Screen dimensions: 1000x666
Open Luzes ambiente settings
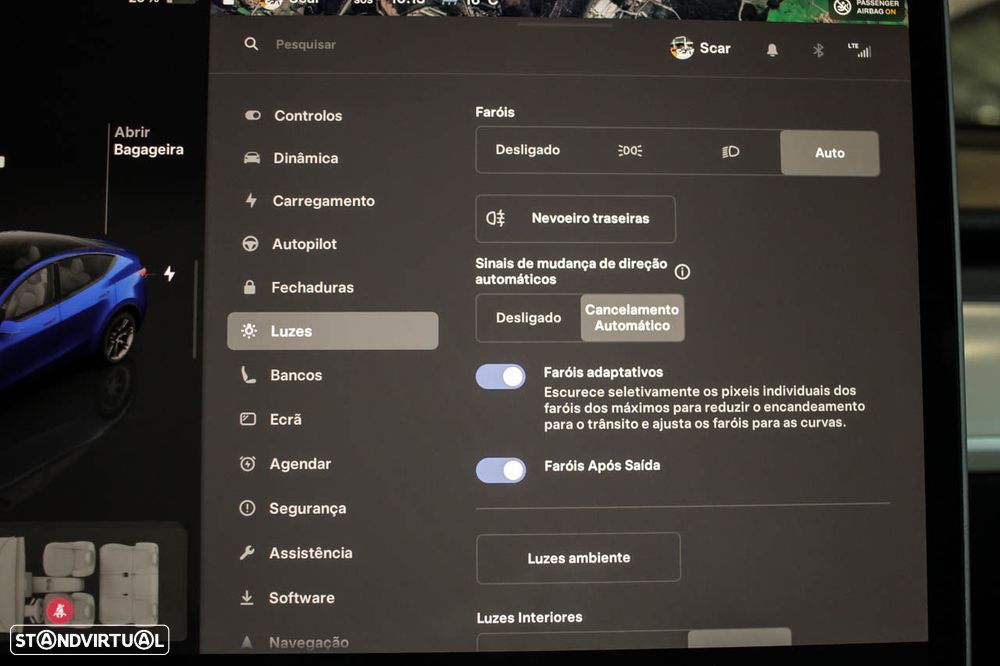point(578,558)
